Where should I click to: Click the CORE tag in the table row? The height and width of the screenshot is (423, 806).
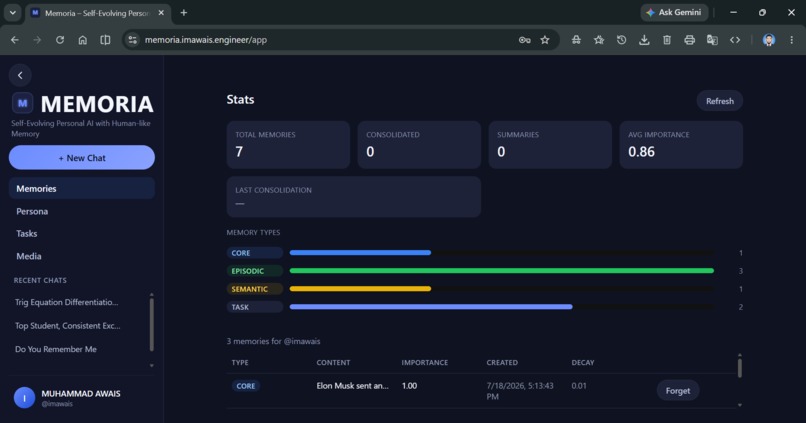(x=246, y=386)
